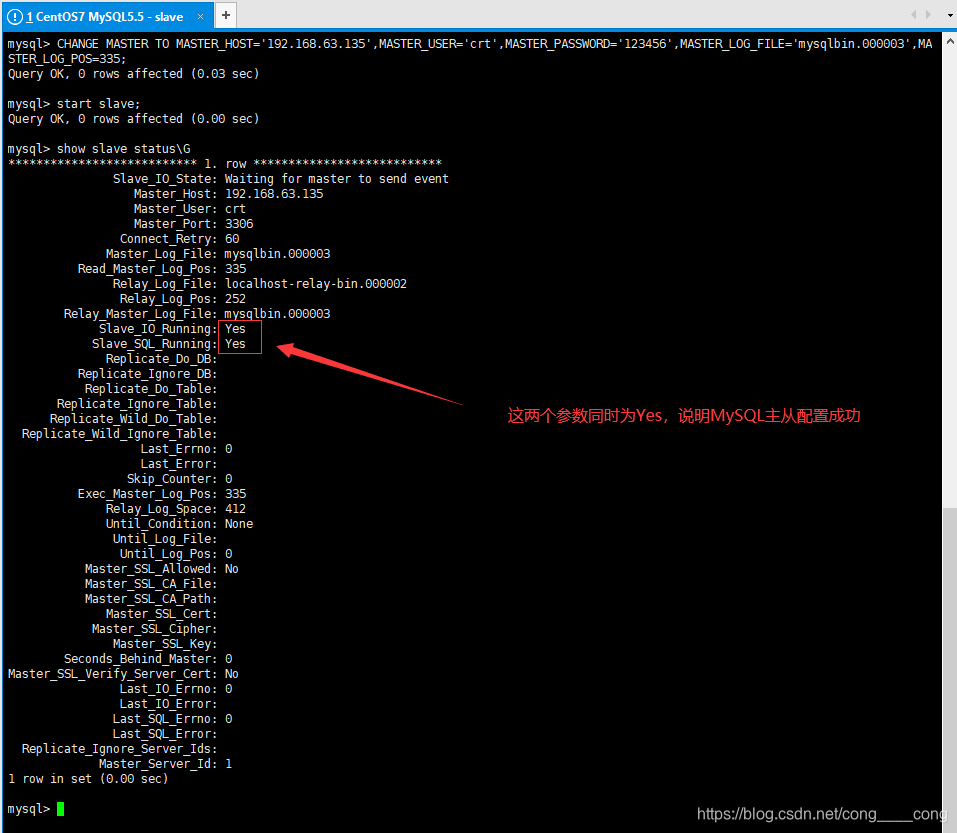Viewport: 957px width, 833px height.
Task: Click the 'Slave_SQL_Running:' label
Action: [154, 344]
